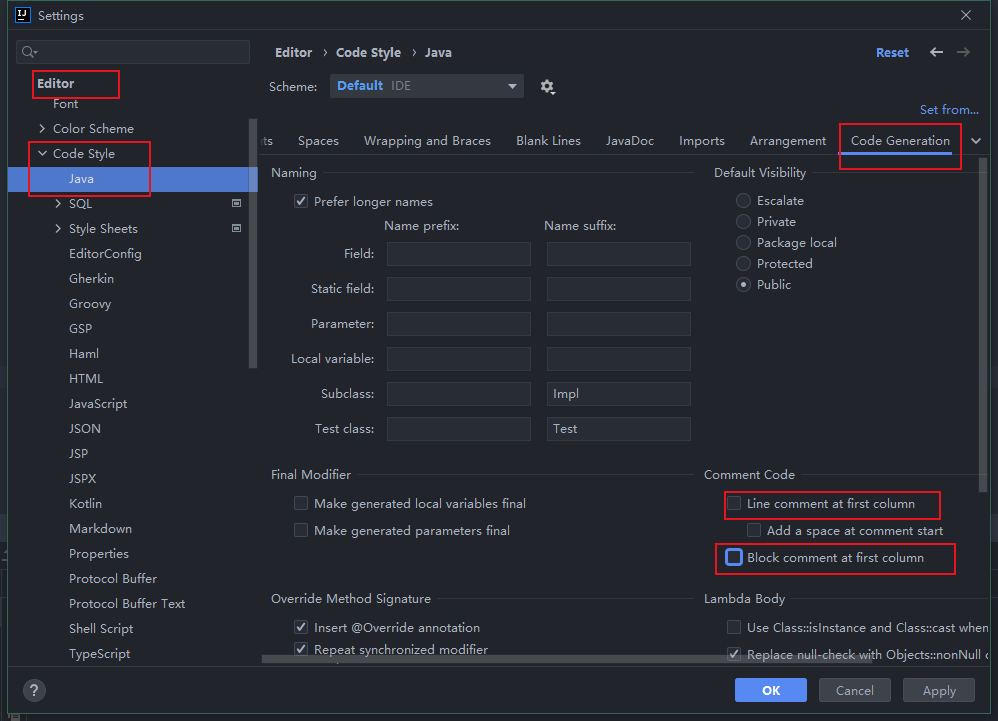998x721 pixels.
Task: Switch to Wrapping and Braces tab
Action: (x=427, y=141)
